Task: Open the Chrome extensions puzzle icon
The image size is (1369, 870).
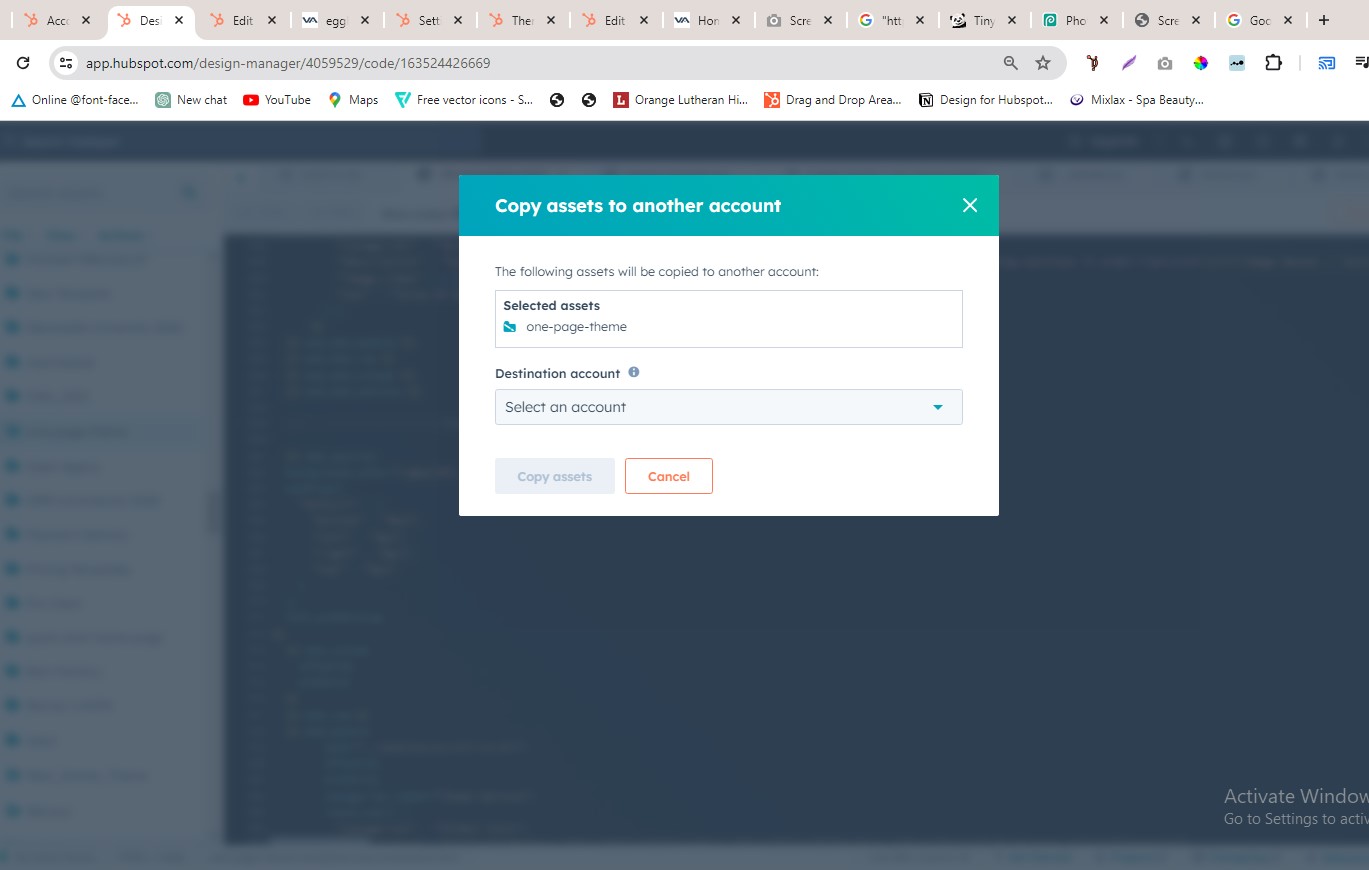Action: [x=1273, y=63]
